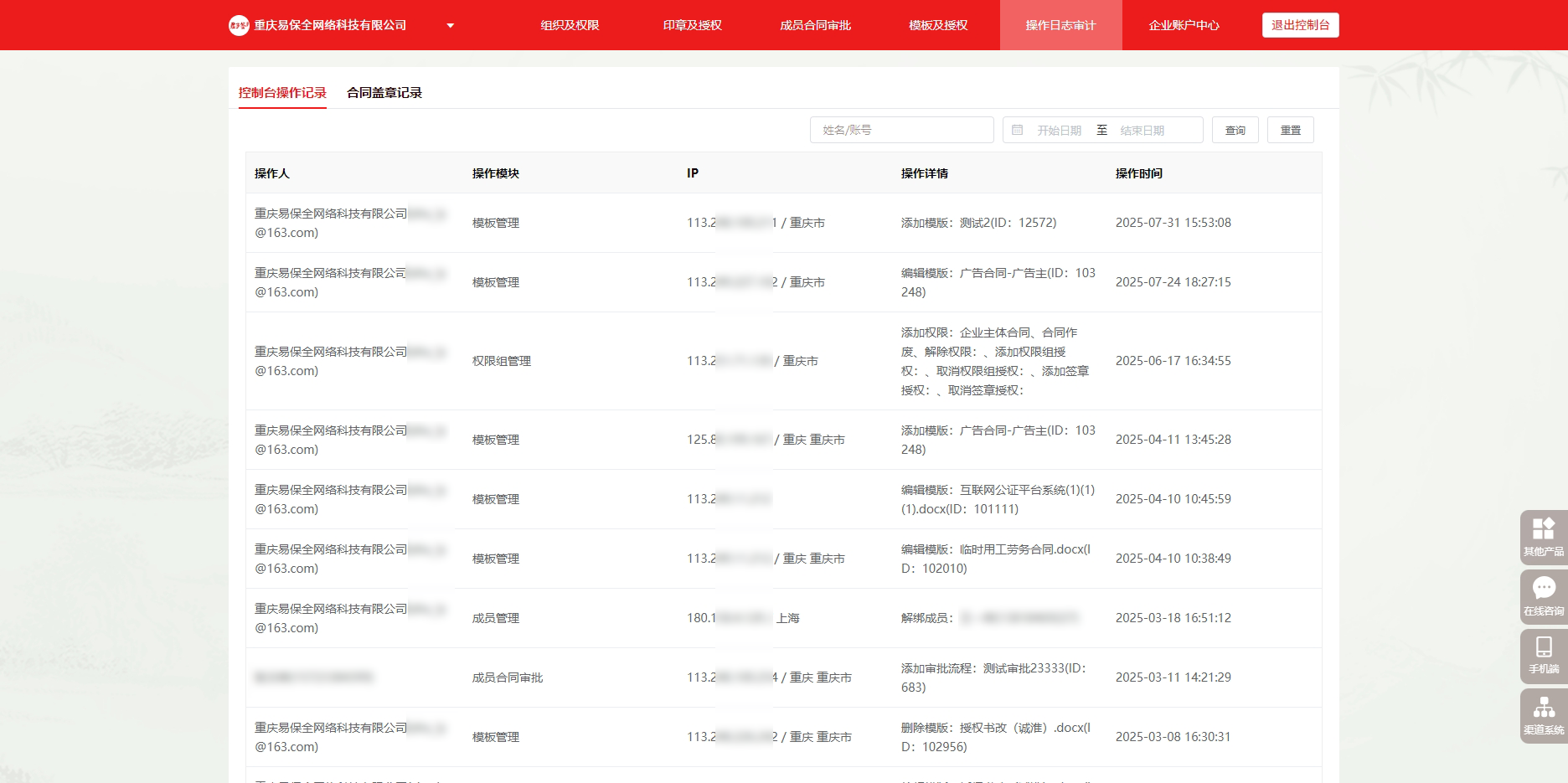The image size is (1568, 783).
Task: Click detail 编辑模版：互联网公证平台系统(1)(1)
Action: pos(998,499)
